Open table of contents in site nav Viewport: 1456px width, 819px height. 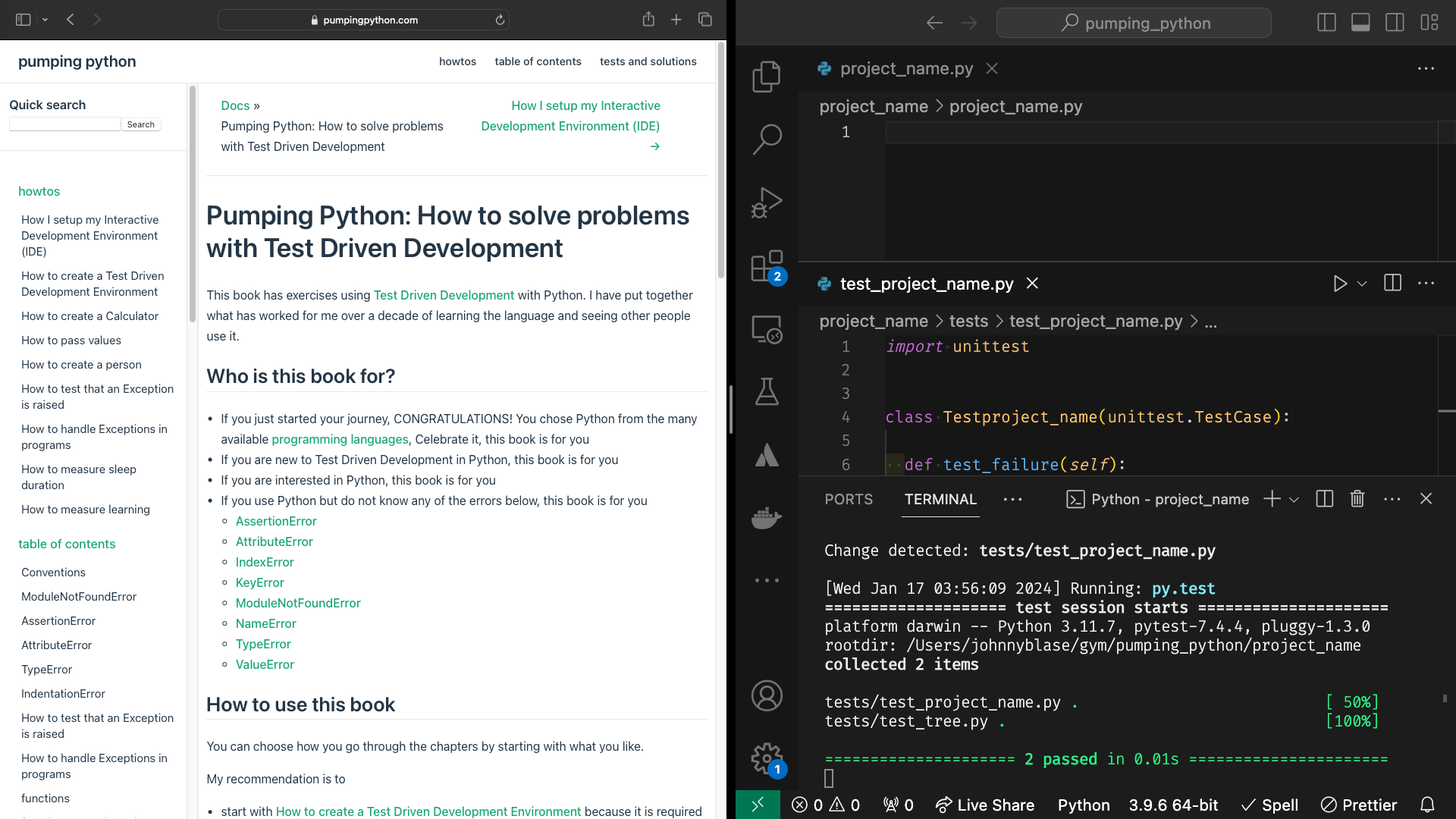coord(538,61)
